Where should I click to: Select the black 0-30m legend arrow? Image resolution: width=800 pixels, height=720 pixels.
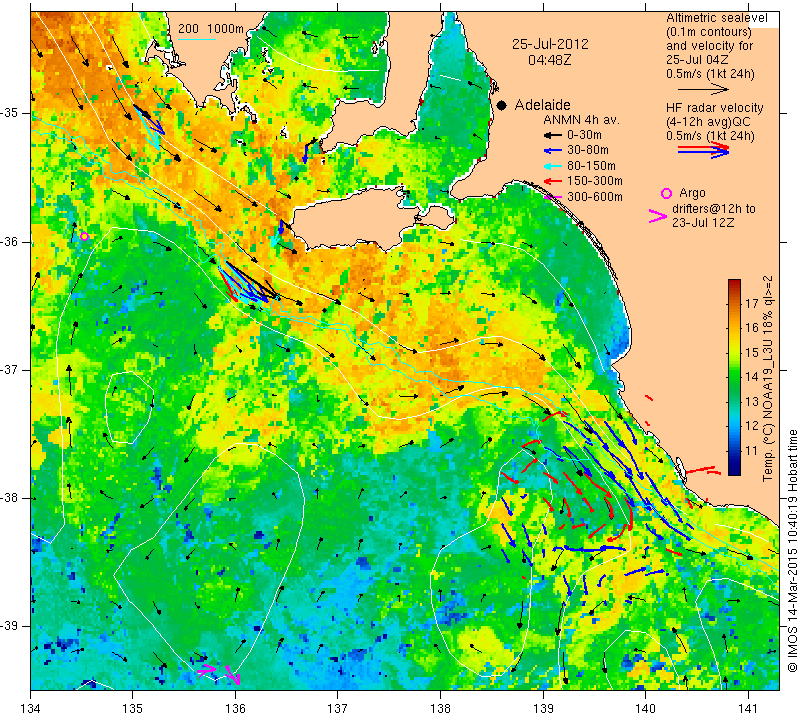[x=553, y=135]
